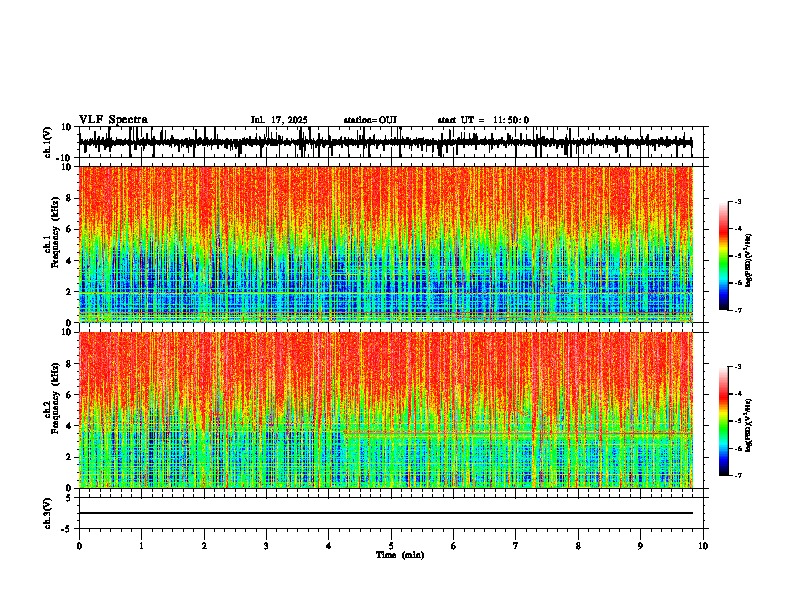Click the horizontal 3.5 kHz line in ch.2 spectrogram
The width and height of the screenshot is (792, 612).
[518, 433]
